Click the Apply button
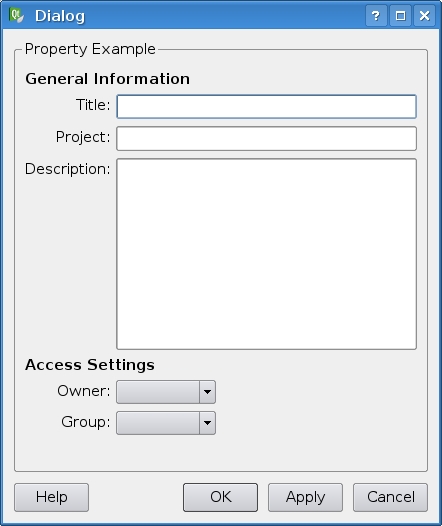Image resolution: width=442 pixels, height=526 pixels. (306, 497)
